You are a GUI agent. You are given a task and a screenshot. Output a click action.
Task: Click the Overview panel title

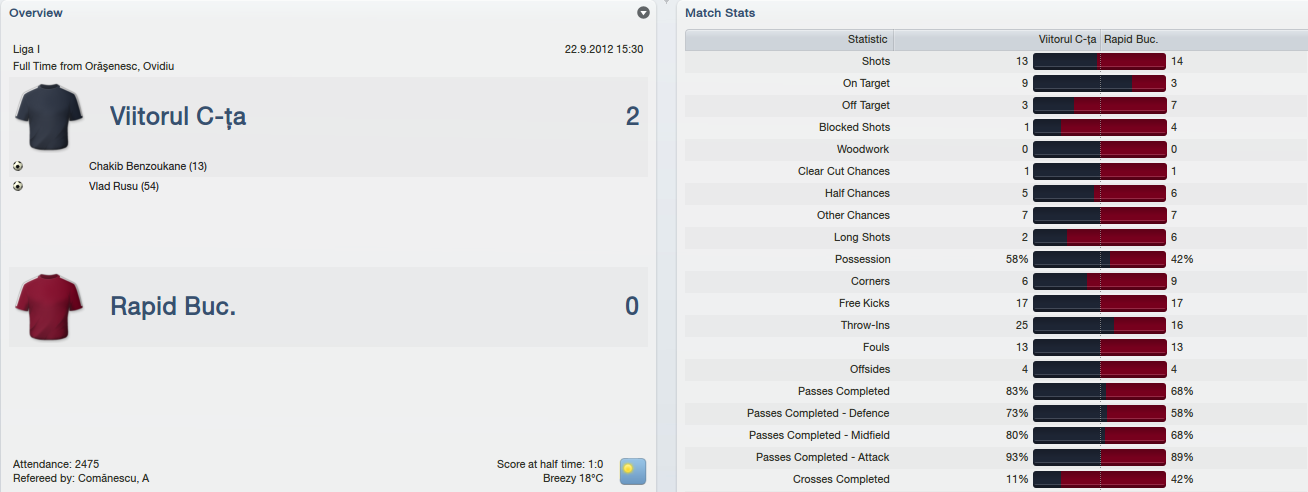[x=36, y=13]
